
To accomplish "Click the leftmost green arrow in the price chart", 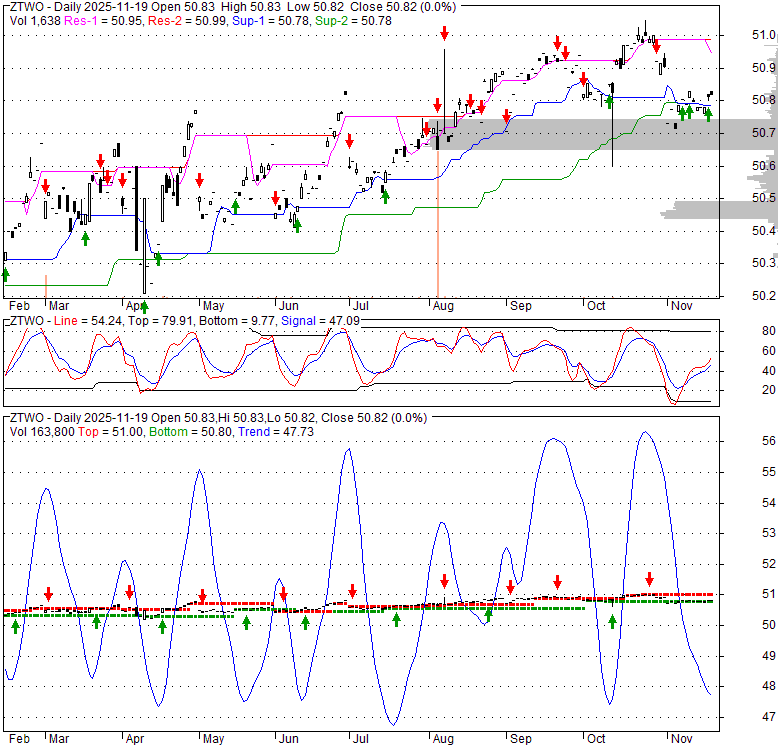I will coord(5,274).
